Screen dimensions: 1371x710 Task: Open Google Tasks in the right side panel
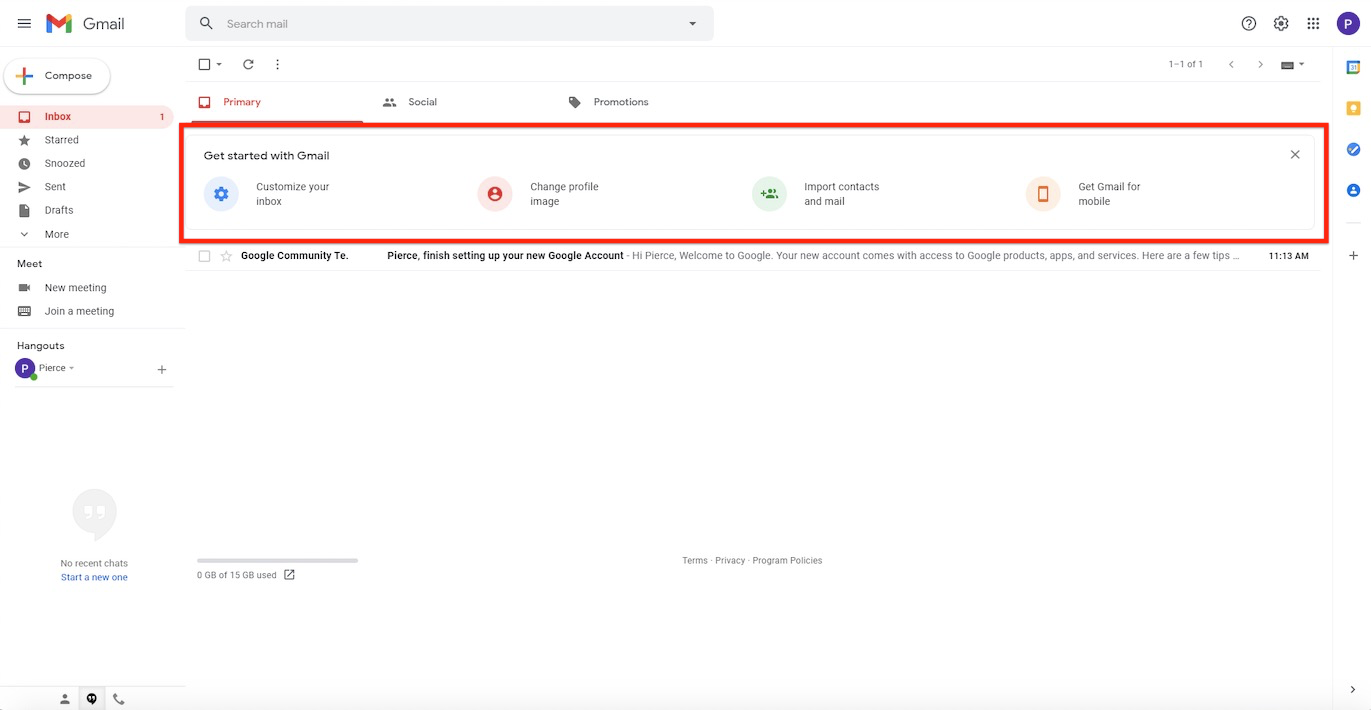1353,149
